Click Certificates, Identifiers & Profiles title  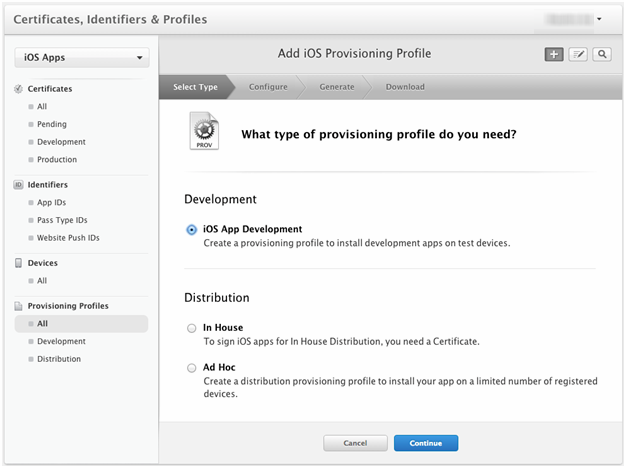coord(110,19)
